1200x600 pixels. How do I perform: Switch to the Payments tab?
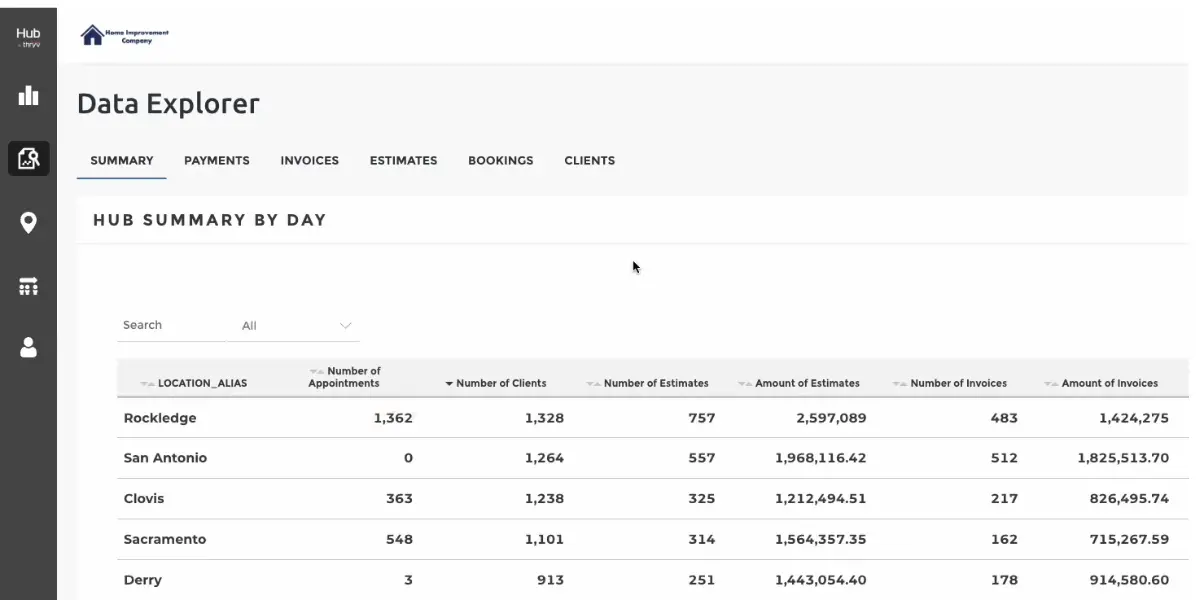pos(217,160)
